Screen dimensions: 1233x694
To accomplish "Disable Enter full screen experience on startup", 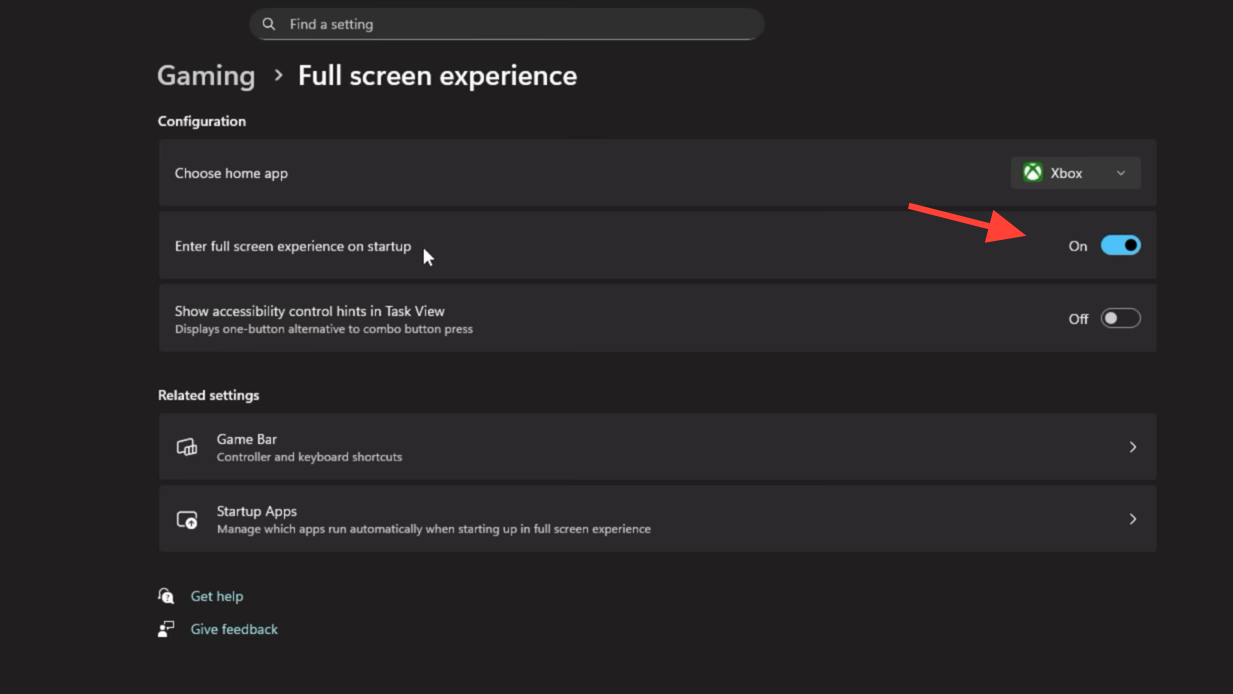I will tap(1120, 245).
